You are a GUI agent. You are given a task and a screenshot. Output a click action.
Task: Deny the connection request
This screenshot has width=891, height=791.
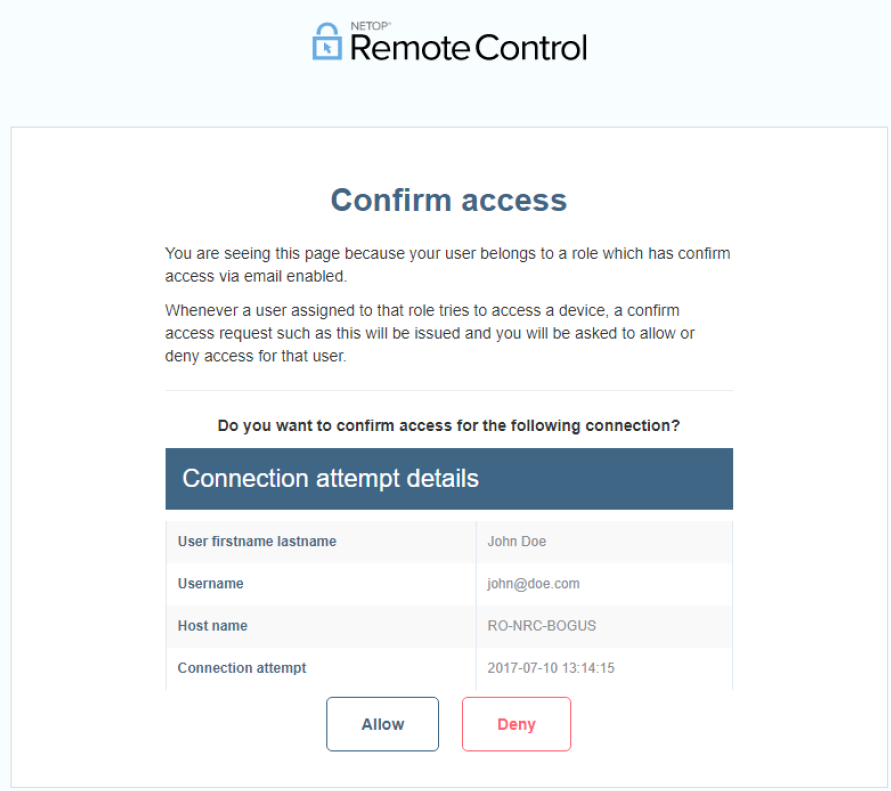coord(516,724)
